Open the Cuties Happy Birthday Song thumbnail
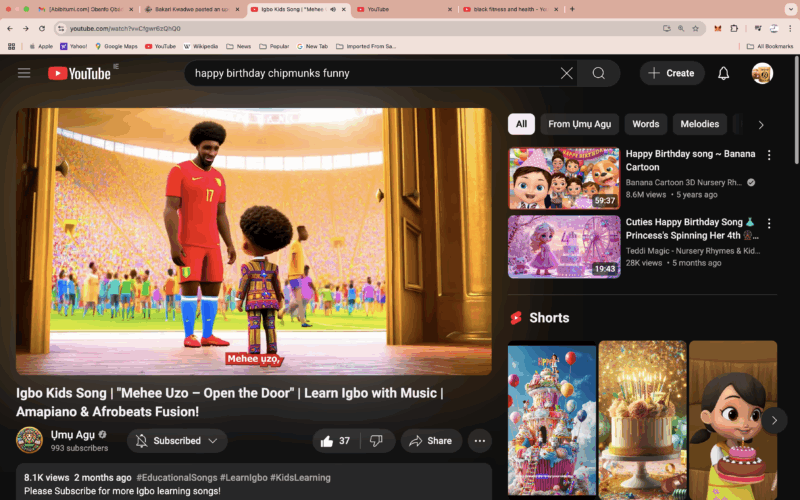This screenshot has width=800, height=500. (x=563, y=246)
